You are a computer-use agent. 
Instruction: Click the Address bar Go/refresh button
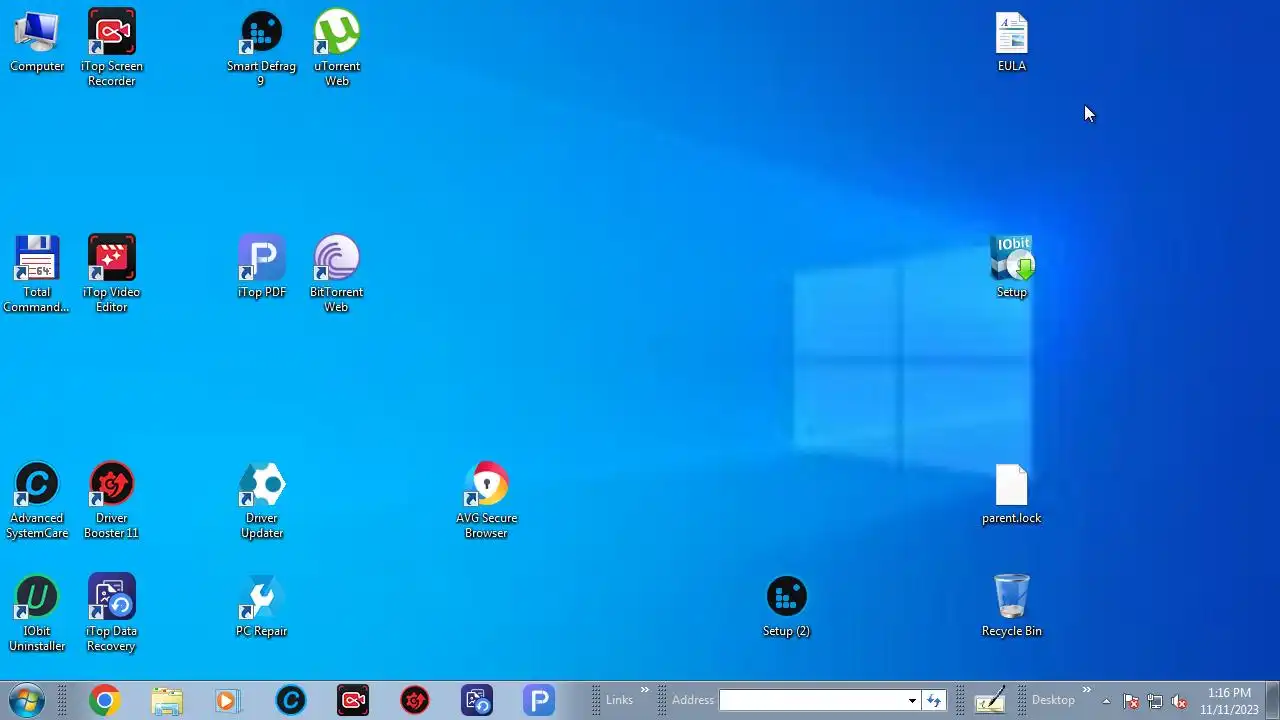pyautogui.click(x=934, y=700)
